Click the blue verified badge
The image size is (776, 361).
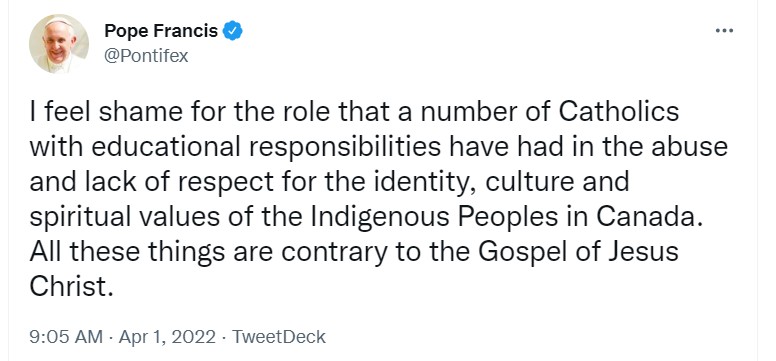[x=232, y=31]
